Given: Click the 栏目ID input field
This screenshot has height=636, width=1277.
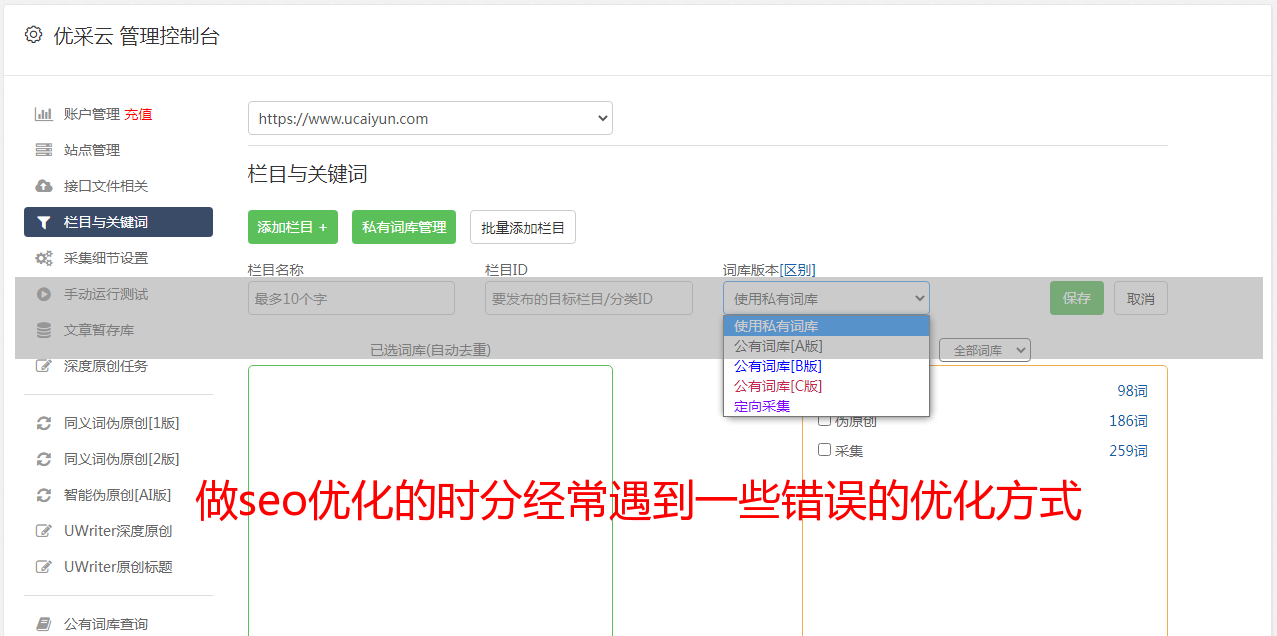Looking at the screenshot, I should pos(589,298).
